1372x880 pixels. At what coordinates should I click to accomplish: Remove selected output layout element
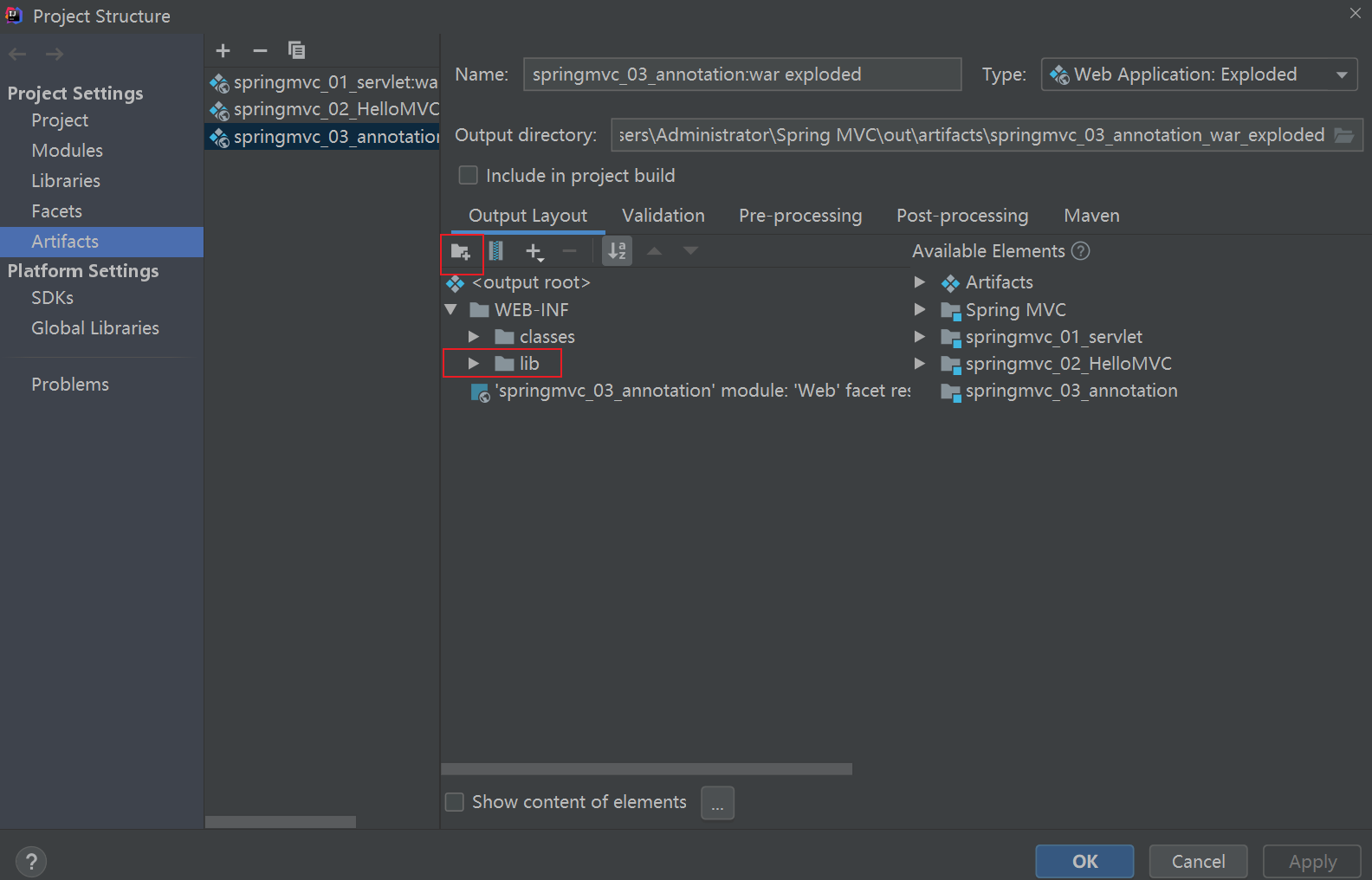569,251
